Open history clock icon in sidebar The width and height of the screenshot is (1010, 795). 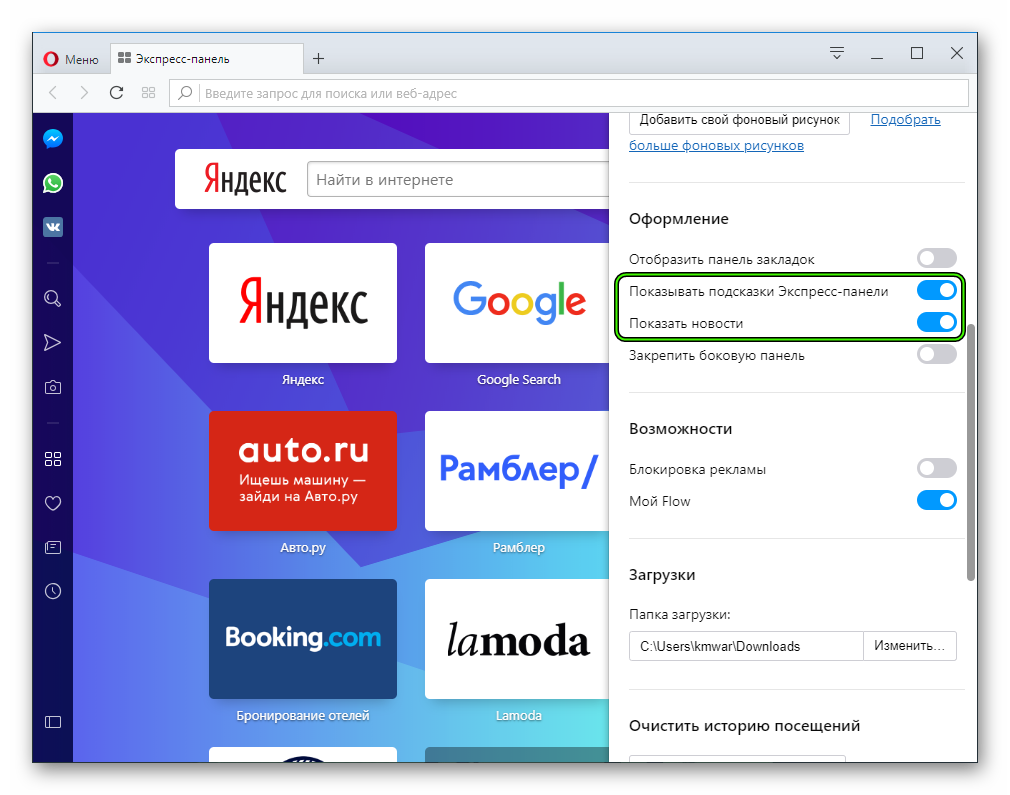pos(53,591)
